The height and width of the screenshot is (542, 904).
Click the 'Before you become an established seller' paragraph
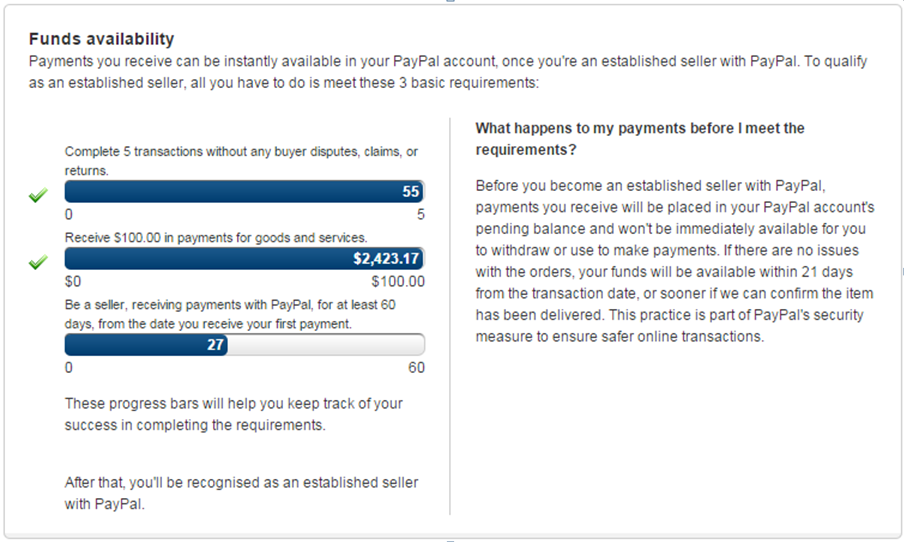pyautogui.click(x=675, y=261)
